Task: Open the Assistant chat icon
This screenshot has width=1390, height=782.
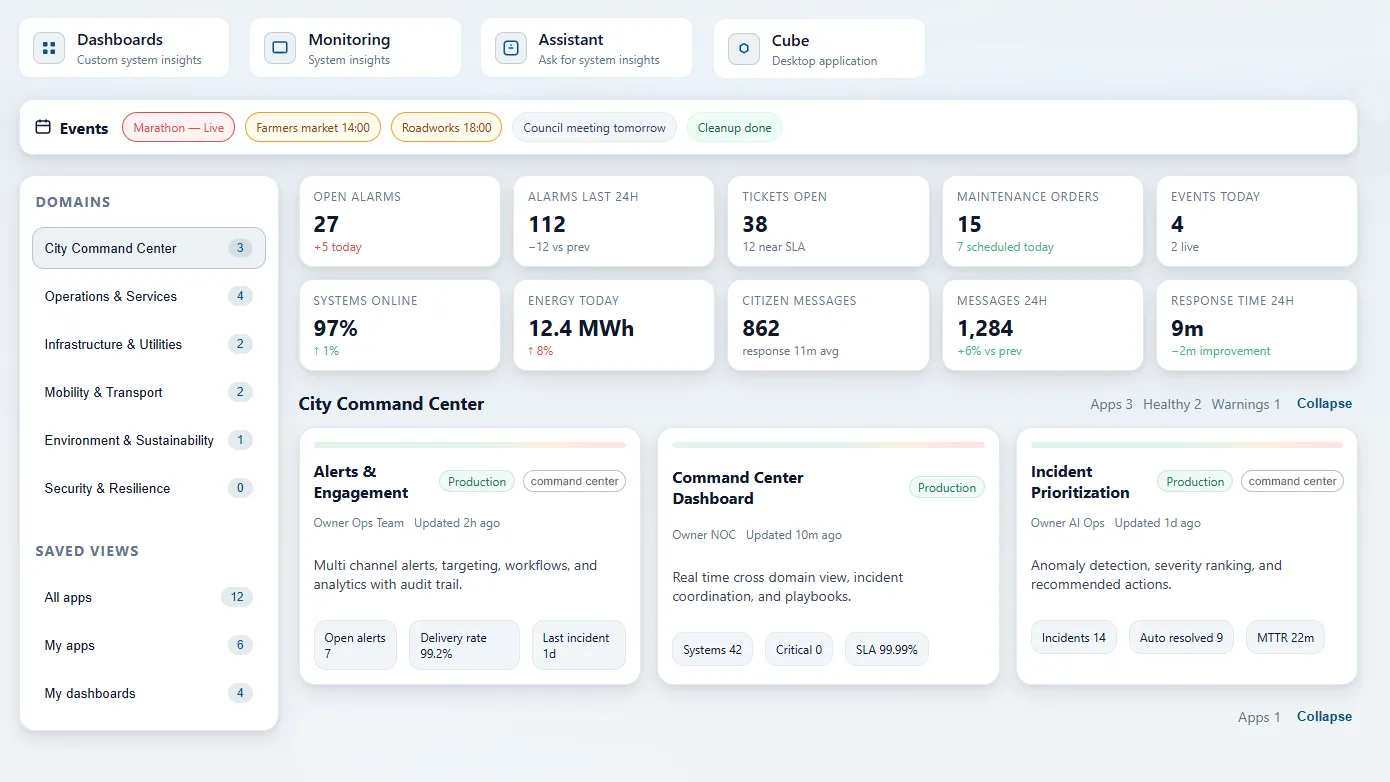Action: tap(510, 47)
